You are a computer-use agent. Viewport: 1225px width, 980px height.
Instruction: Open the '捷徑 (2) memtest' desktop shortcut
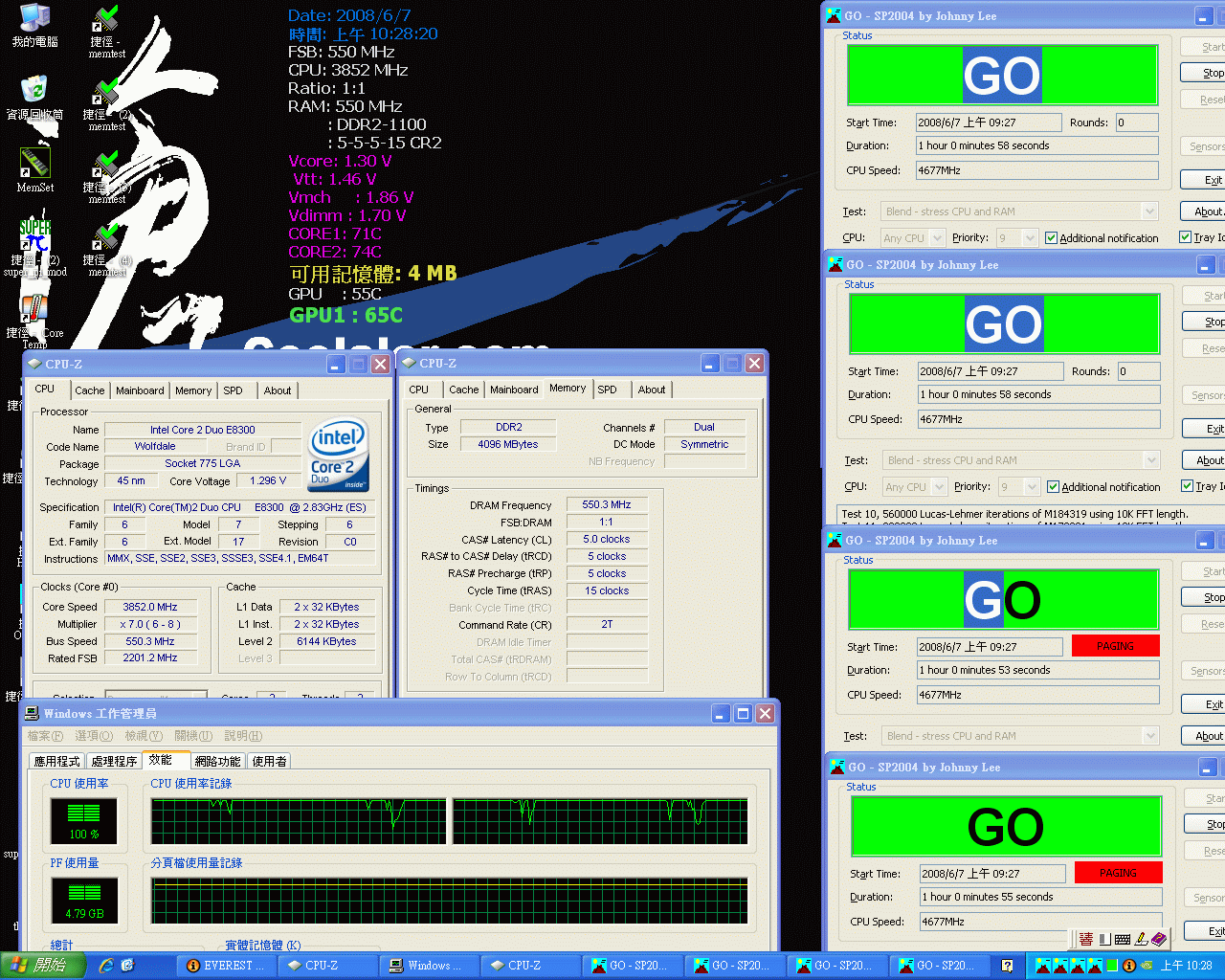pyautogui.click(x=107, y=103)
